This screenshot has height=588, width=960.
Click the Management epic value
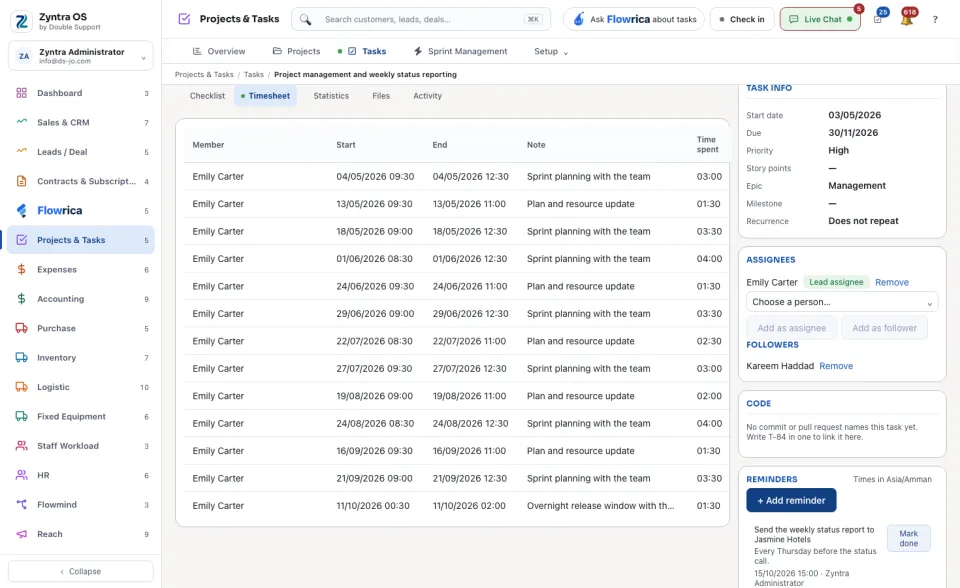[857, 186]
